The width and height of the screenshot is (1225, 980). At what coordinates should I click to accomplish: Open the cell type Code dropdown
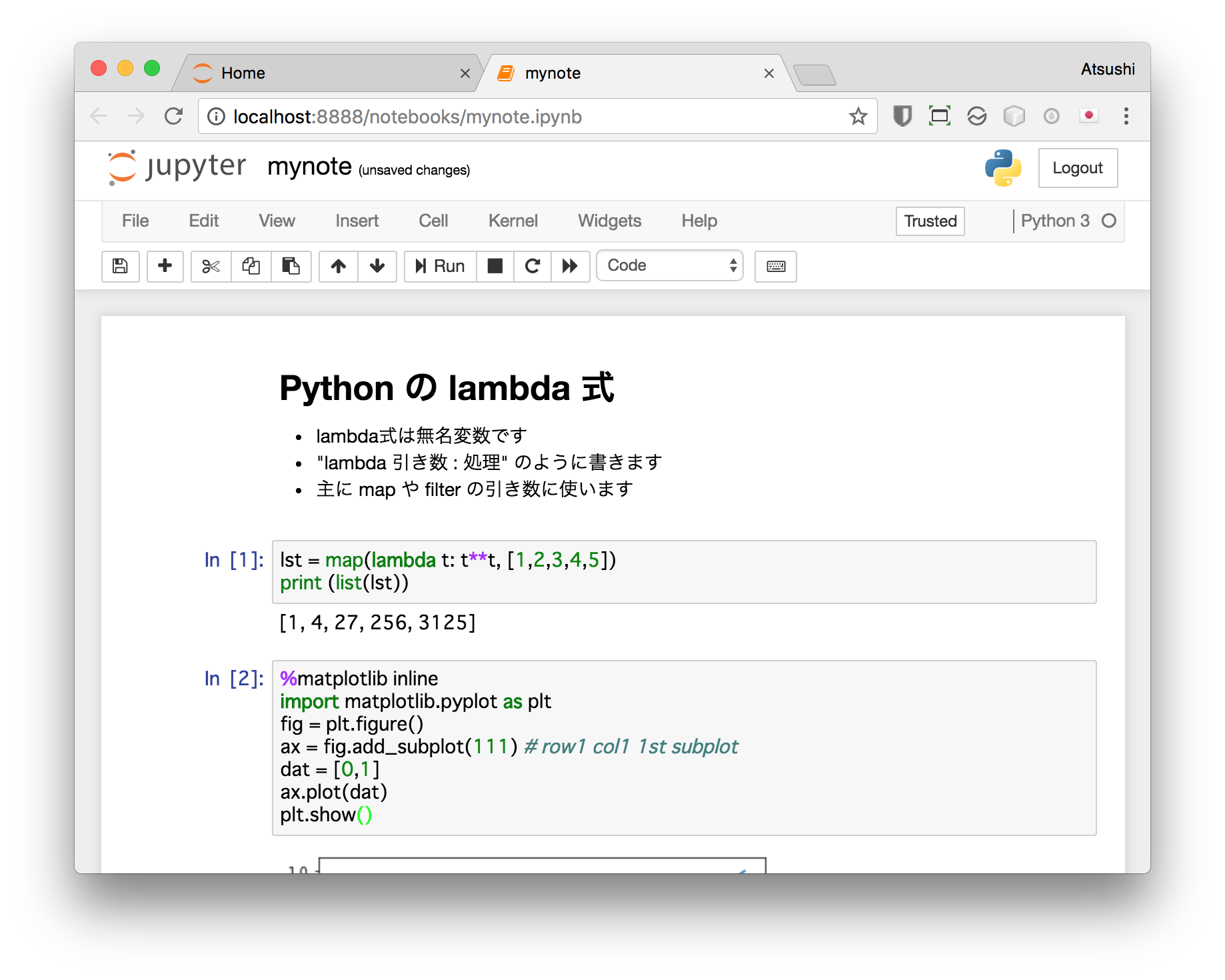click(669, 265)
